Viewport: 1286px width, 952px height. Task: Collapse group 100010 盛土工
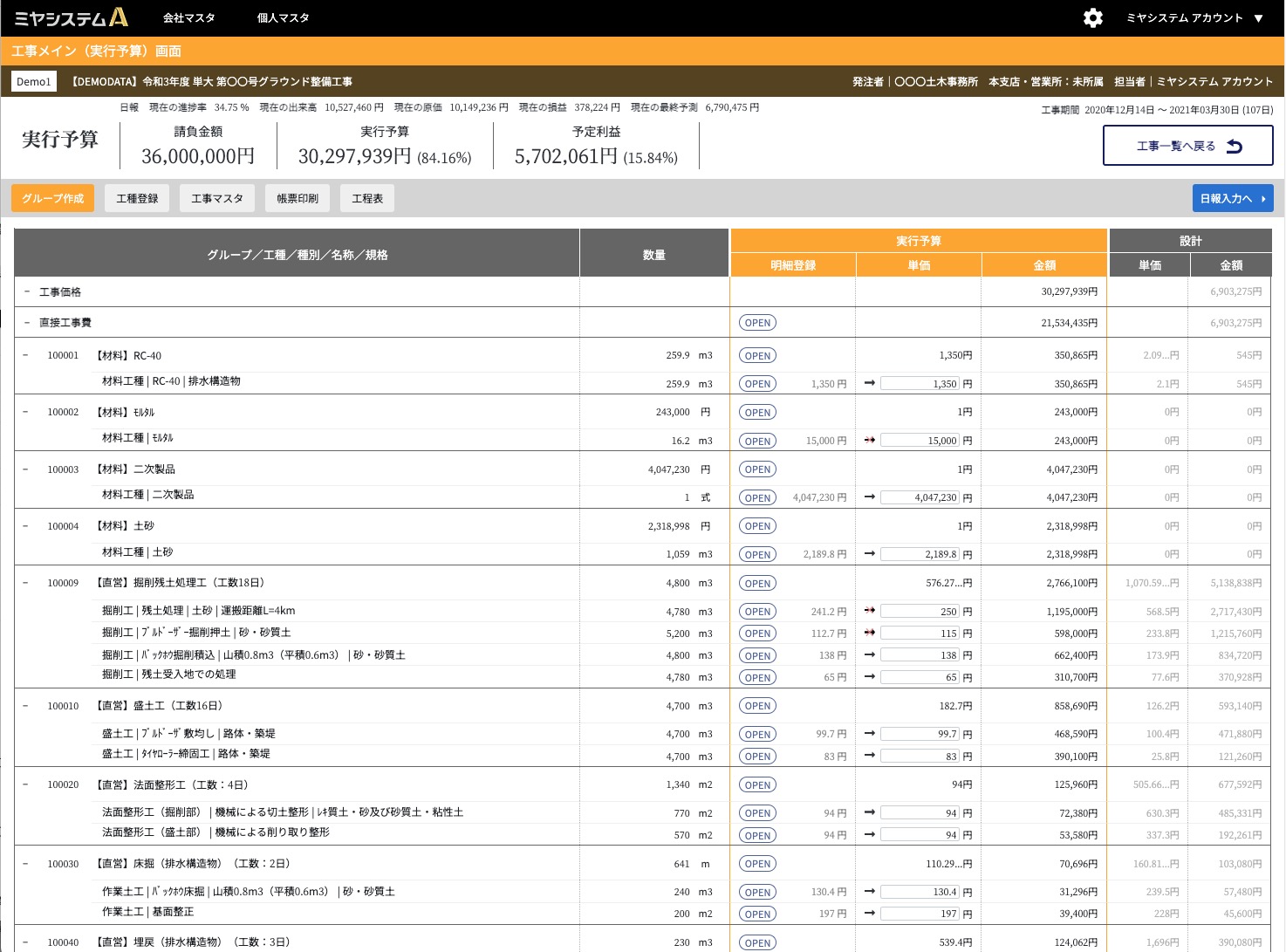coord(25,705)
